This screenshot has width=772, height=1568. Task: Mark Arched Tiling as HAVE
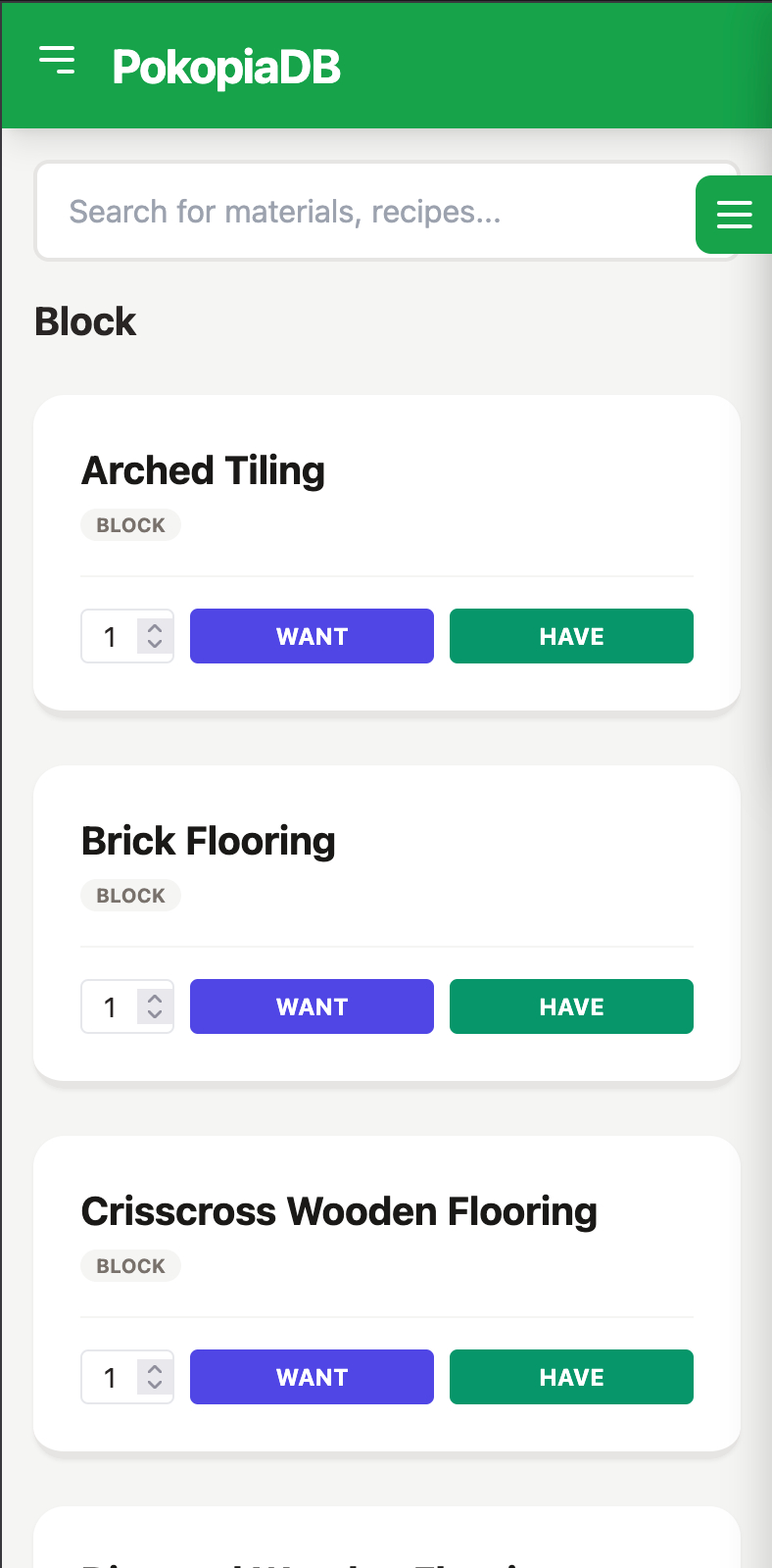coord(571,636)
